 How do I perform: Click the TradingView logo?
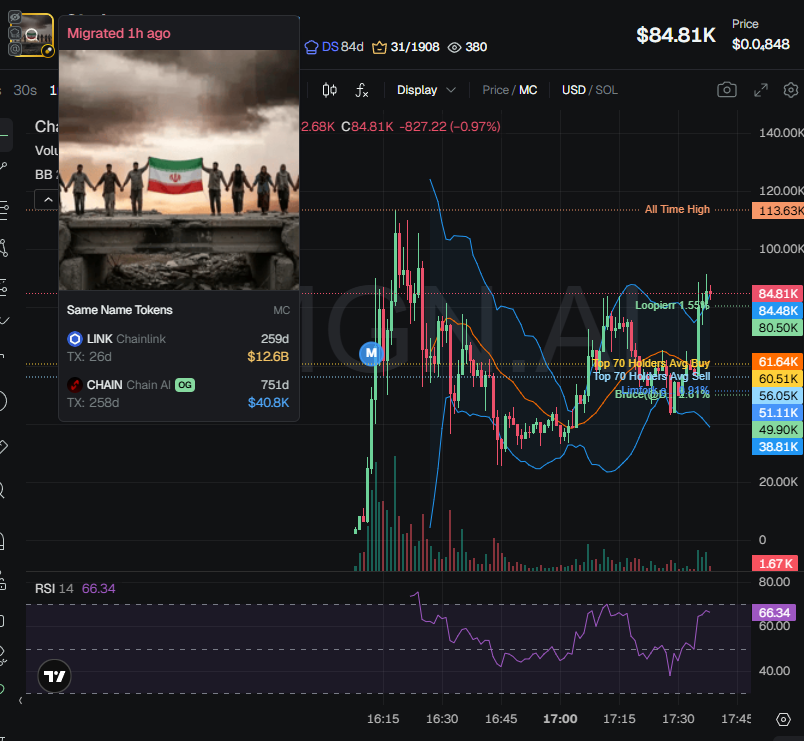coord(54,676)
